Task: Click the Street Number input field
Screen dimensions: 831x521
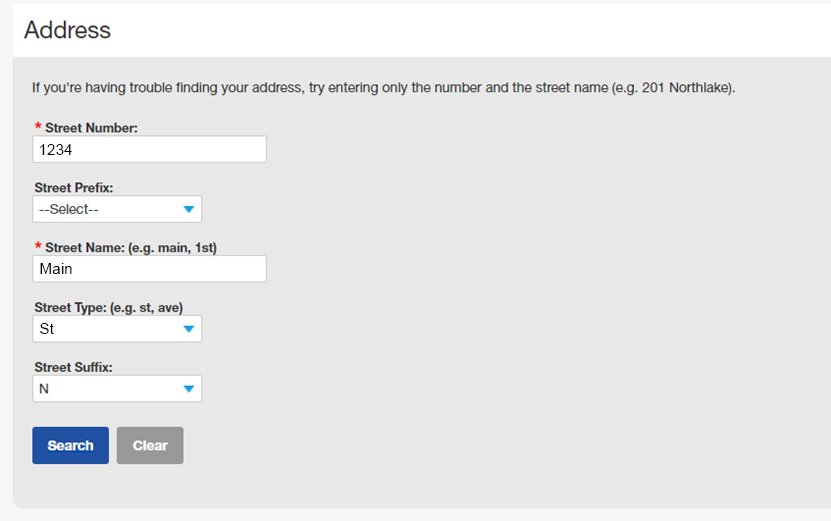Action: click(149, 149)
